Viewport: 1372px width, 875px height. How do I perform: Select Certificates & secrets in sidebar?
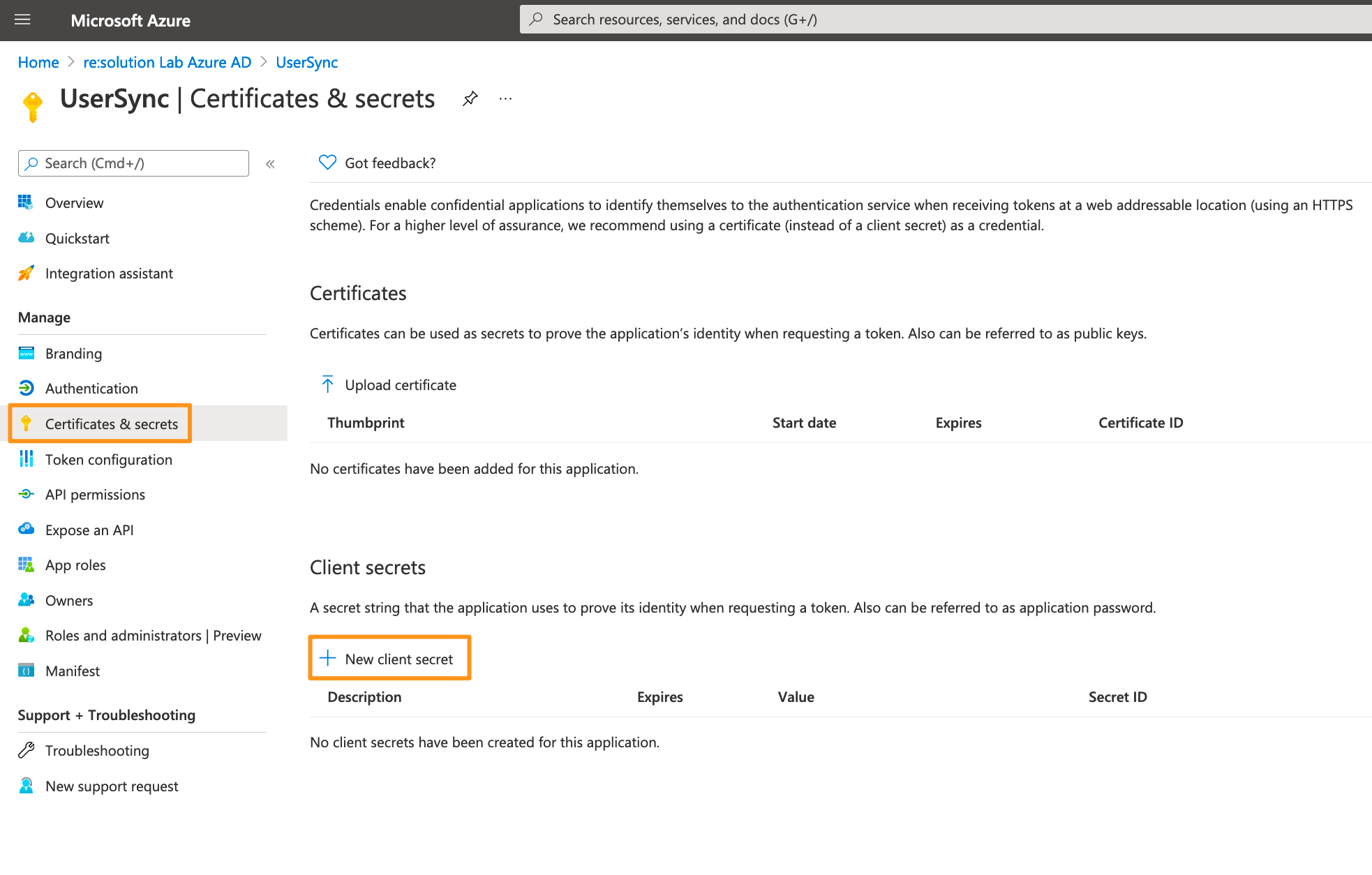[x=112, y=424]
